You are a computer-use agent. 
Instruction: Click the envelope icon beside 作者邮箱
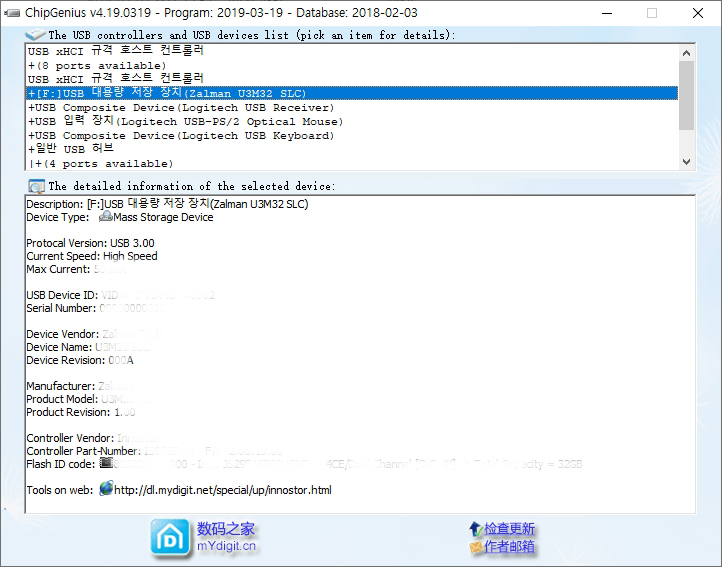point(476,547)
